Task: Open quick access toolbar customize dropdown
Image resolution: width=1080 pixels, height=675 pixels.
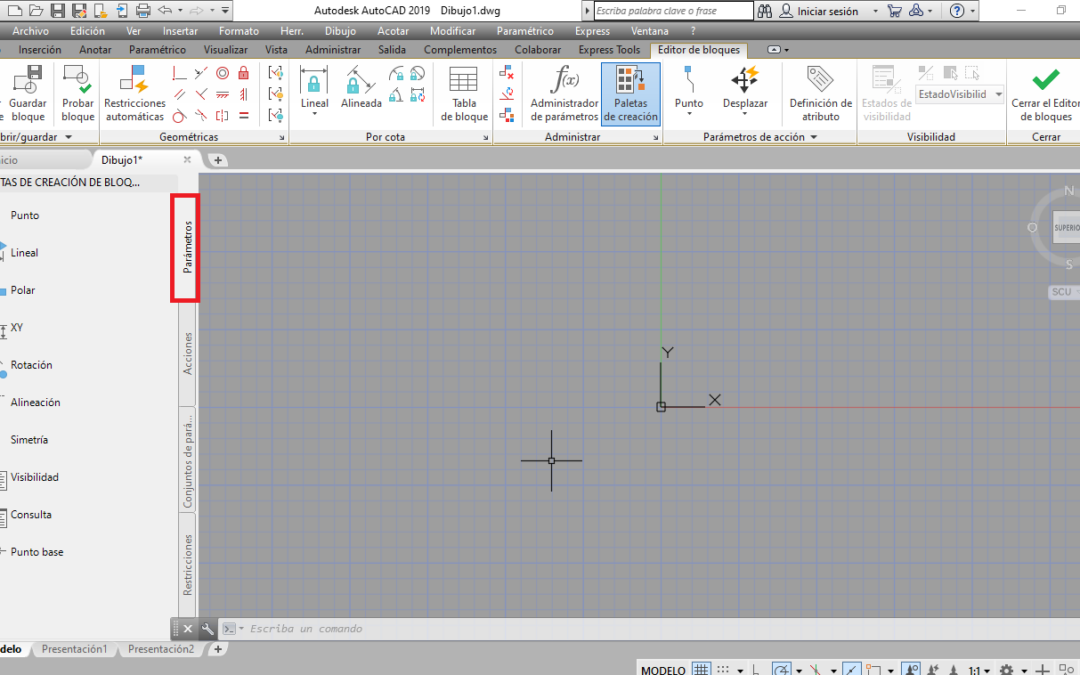Action: 225,10
